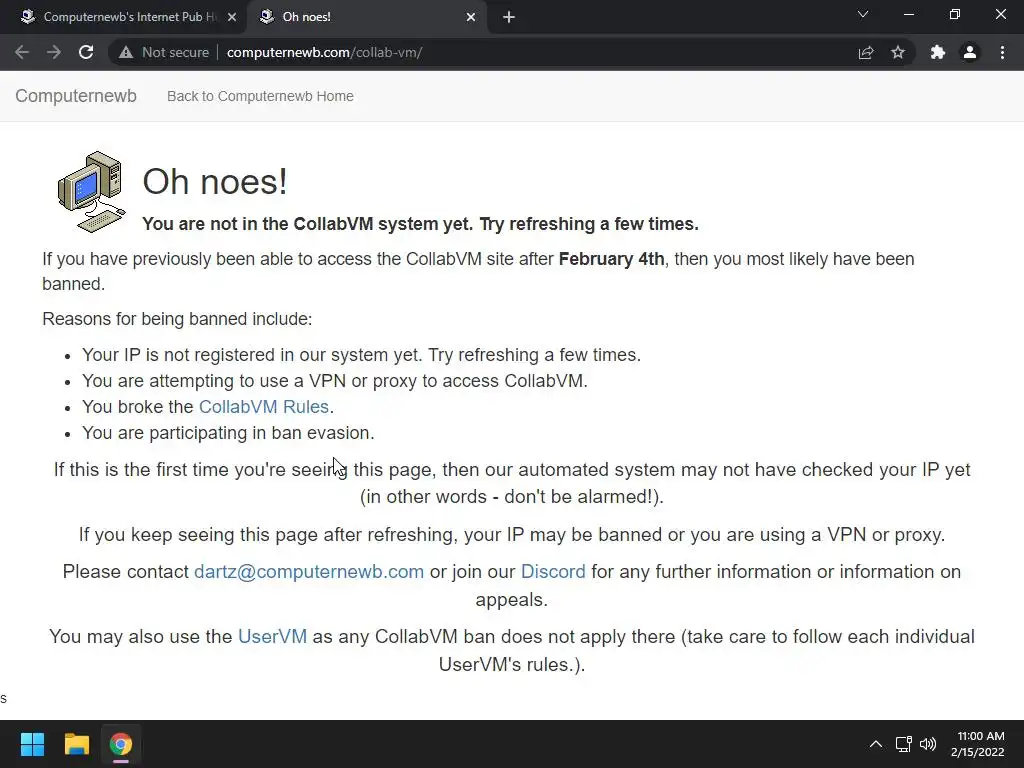The height and width of the screenshot is (768, 1024).
Task: Restore down the Chrome window
Action: click(x=955, y=14)
